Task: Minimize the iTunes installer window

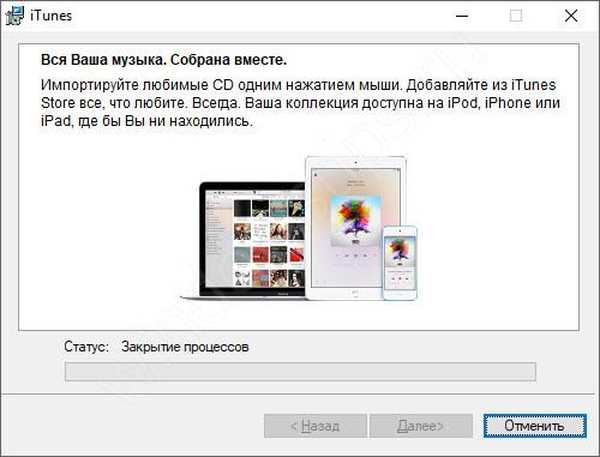Action: [x=462, y=16]
